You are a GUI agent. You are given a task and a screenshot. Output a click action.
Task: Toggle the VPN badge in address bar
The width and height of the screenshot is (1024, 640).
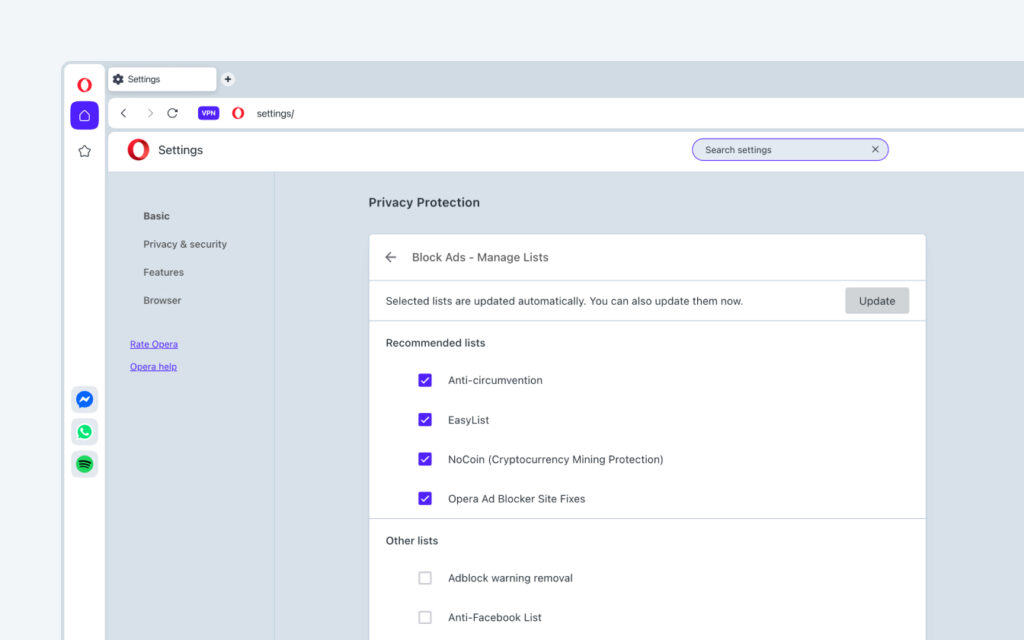coord(208,113)
